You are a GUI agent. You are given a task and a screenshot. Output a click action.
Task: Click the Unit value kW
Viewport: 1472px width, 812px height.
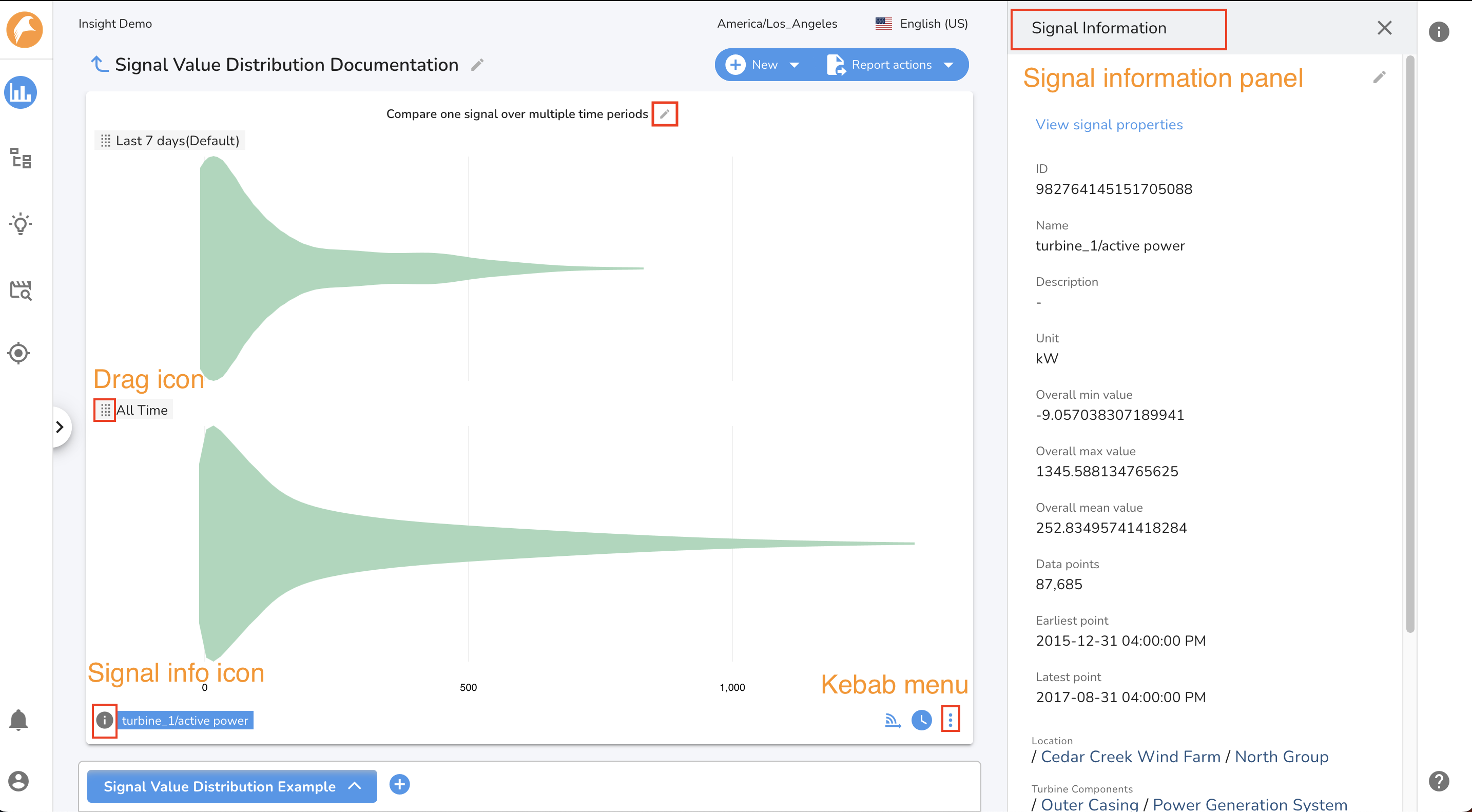[1047, 358]
